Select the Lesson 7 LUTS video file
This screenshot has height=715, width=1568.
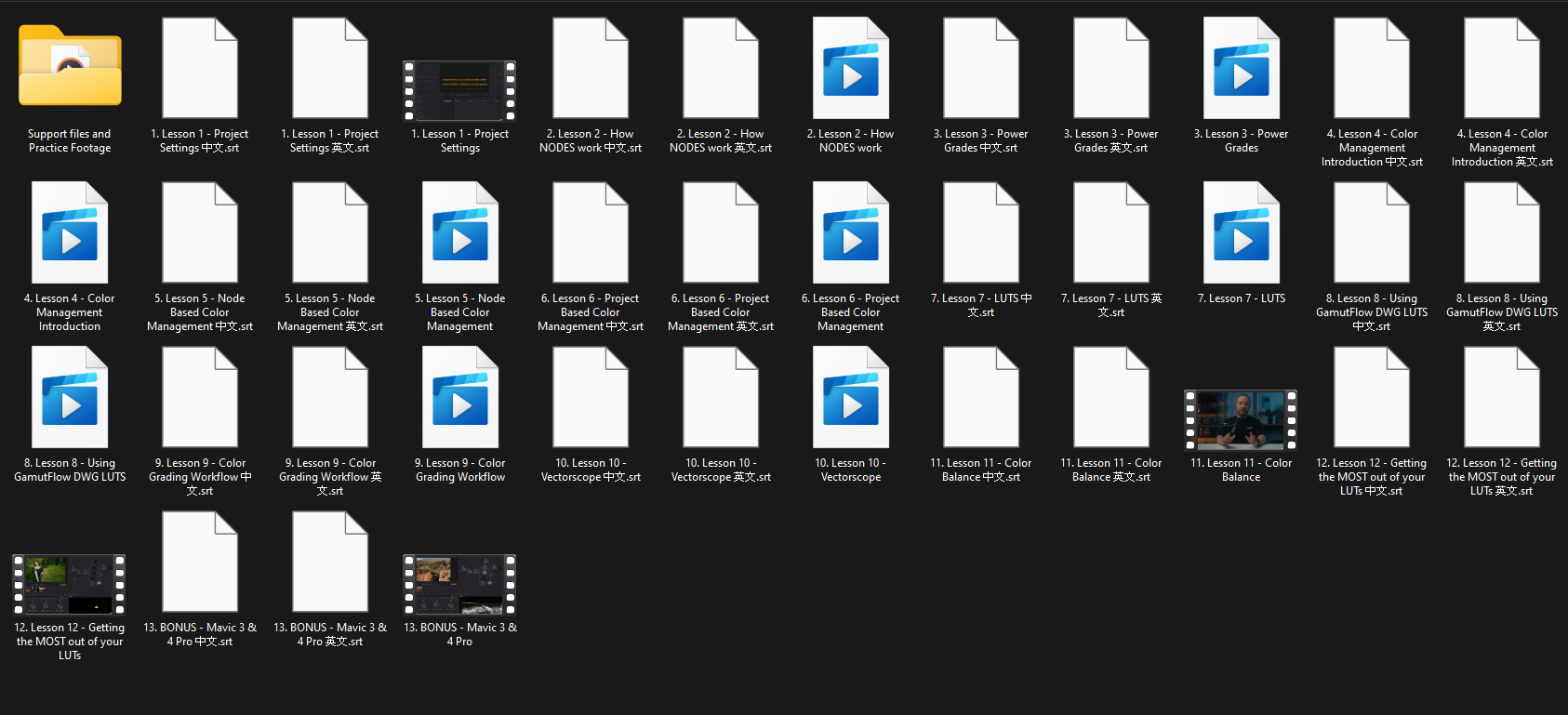(1242, 233)
